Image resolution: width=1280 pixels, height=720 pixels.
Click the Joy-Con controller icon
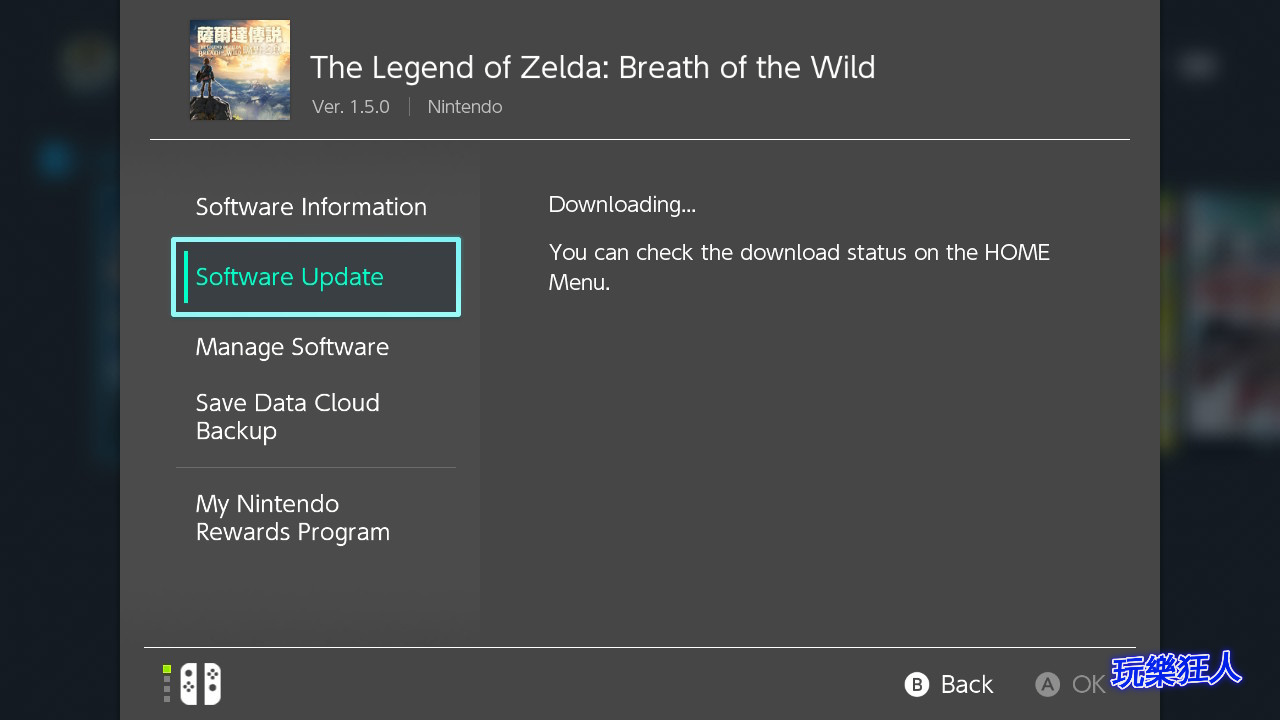pos(200,684)
